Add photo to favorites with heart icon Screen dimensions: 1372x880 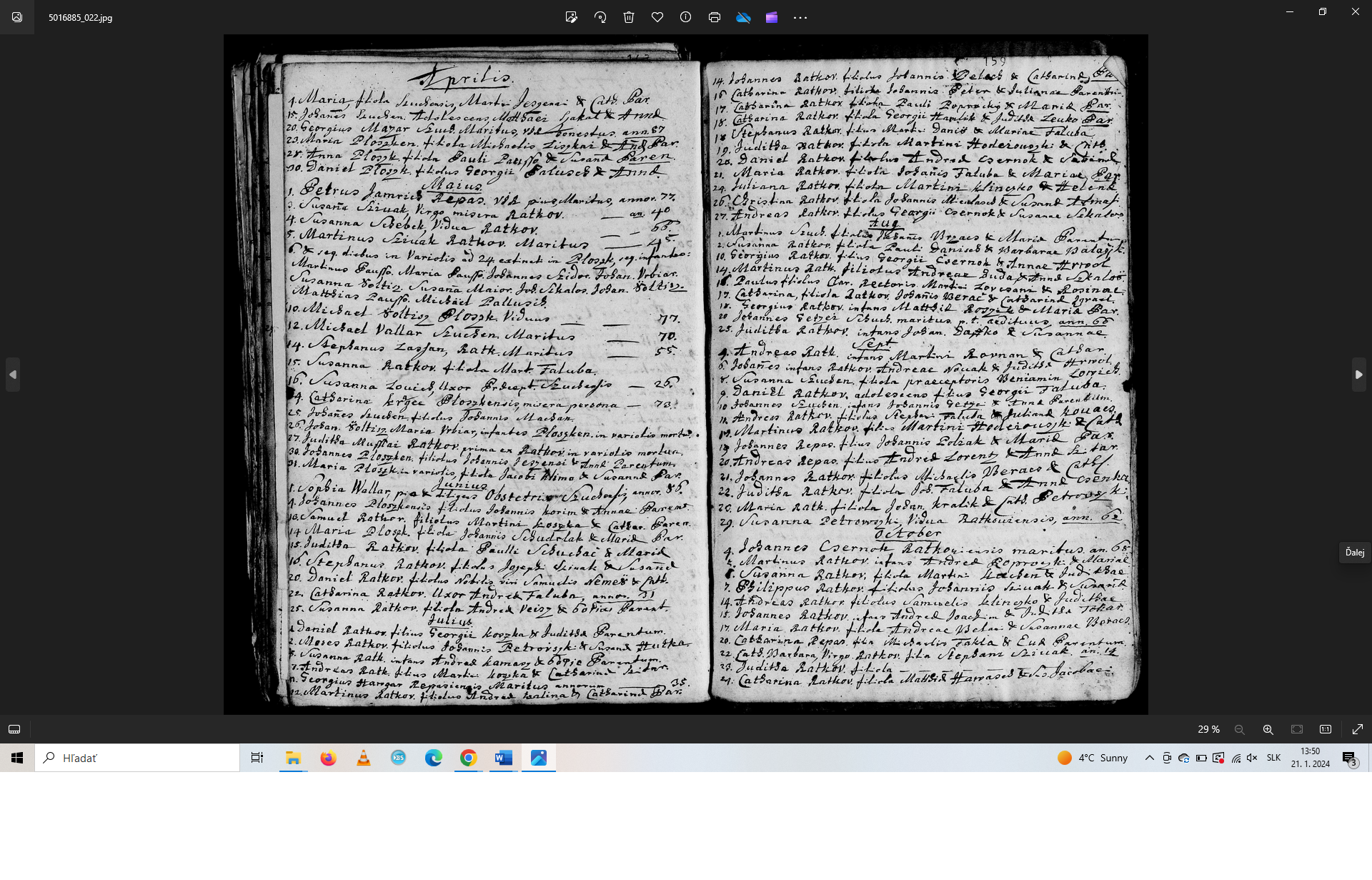coord(657,17)
